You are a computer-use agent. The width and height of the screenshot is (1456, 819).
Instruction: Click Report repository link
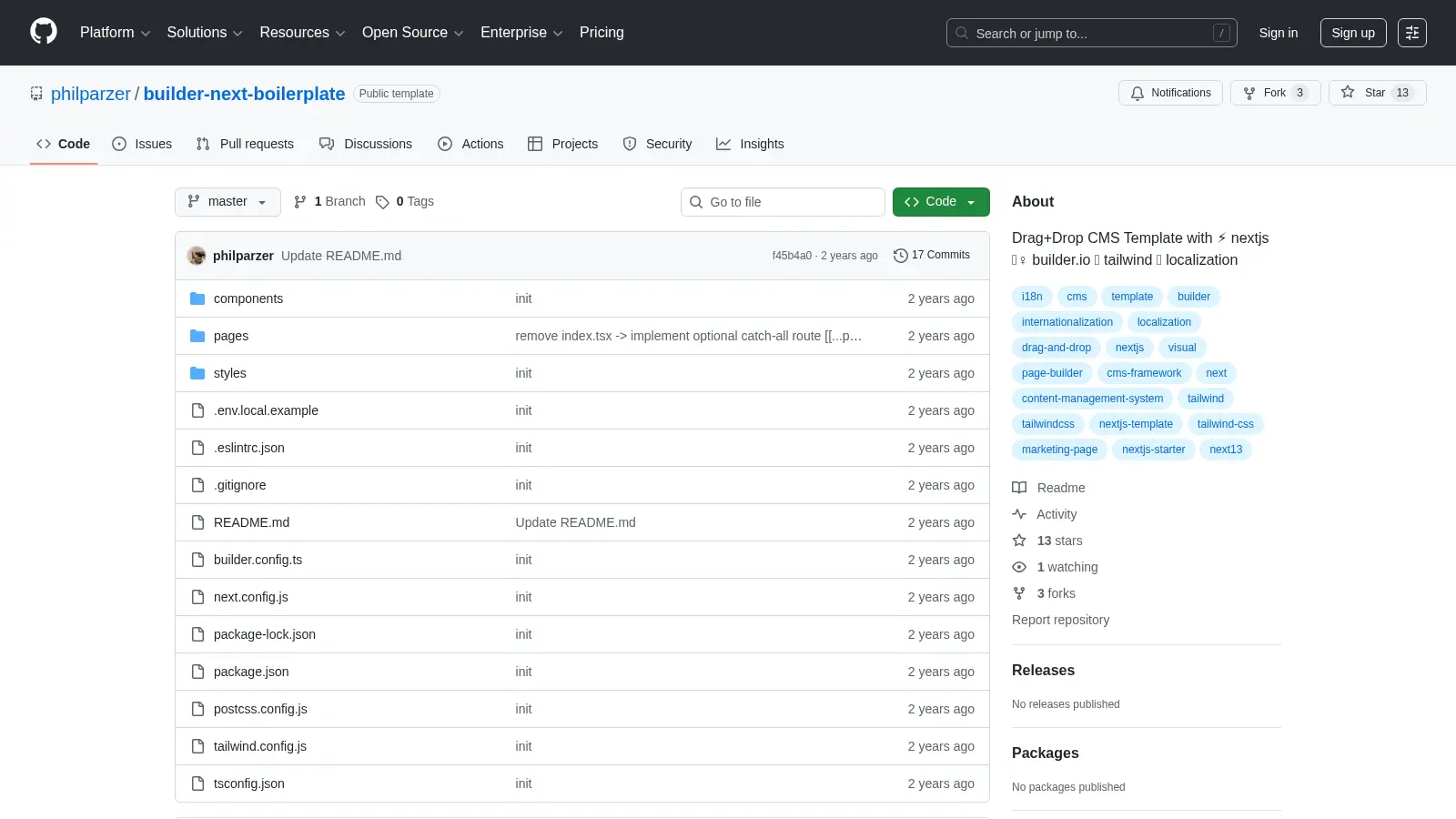1060,620
